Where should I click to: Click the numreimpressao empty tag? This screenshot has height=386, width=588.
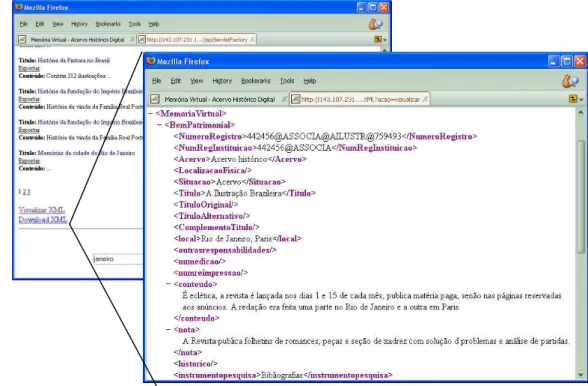(x=211, y=273)
